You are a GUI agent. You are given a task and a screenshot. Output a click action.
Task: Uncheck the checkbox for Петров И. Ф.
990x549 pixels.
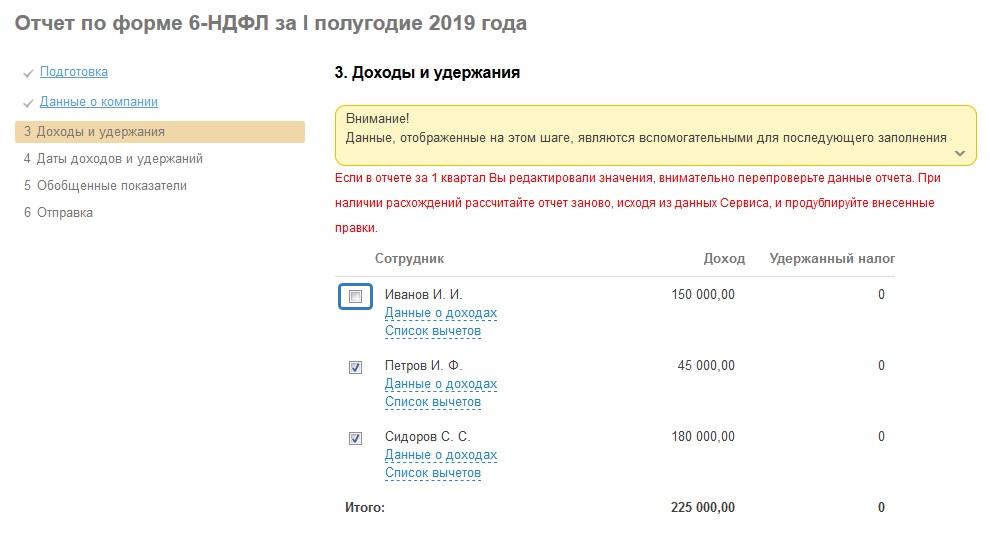click(x=355, y=368)
